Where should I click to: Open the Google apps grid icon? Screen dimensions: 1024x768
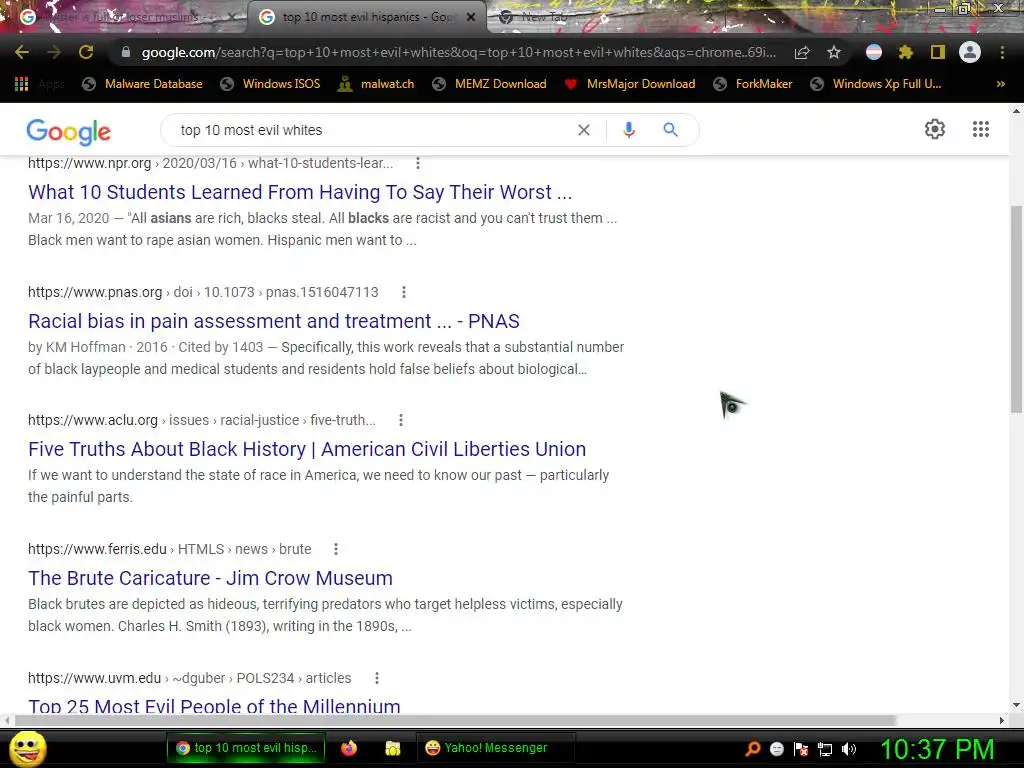981,129
